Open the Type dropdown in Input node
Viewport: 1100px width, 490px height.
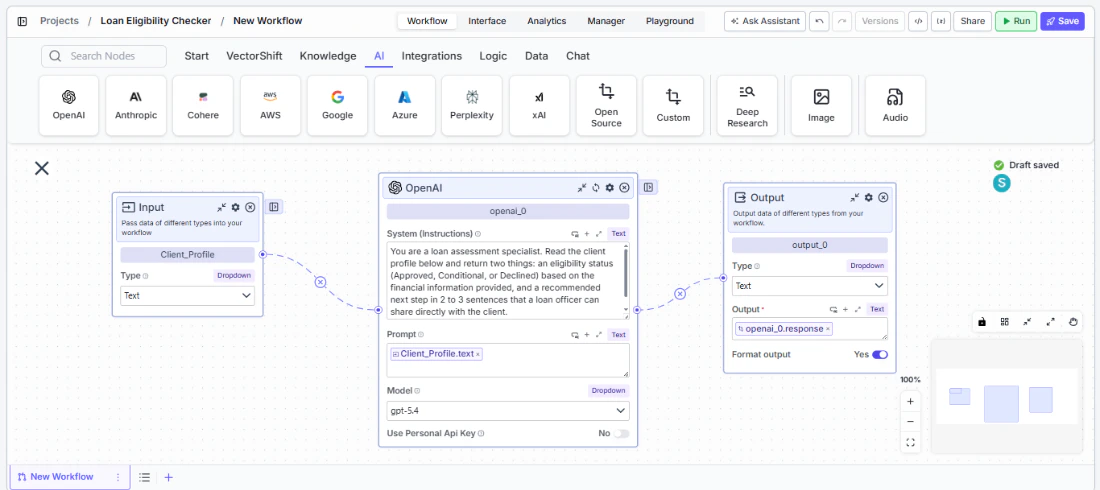coord(187,296)
